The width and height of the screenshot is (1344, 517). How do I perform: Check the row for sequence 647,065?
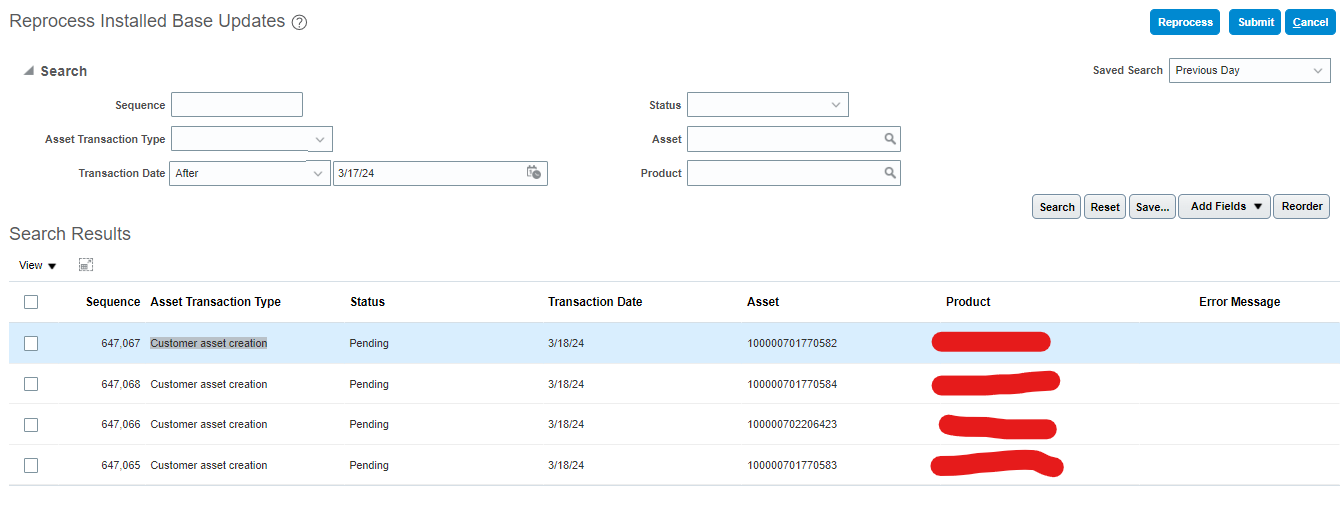pos(31,465)
